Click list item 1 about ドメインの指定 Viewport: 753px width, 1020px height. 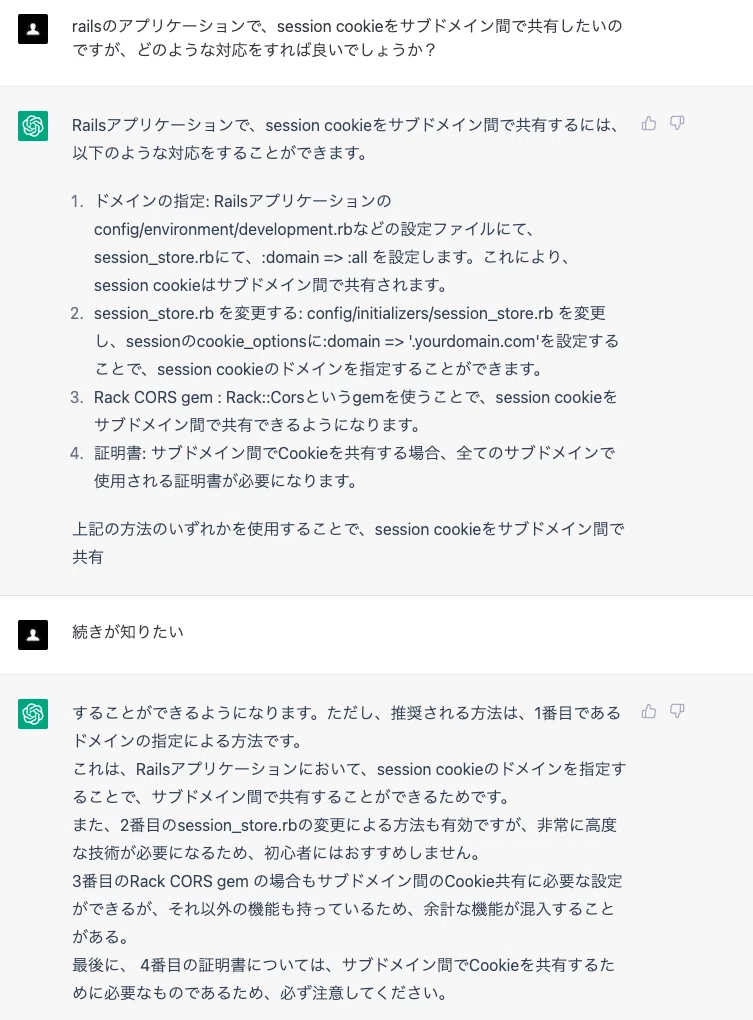[332, 243]
